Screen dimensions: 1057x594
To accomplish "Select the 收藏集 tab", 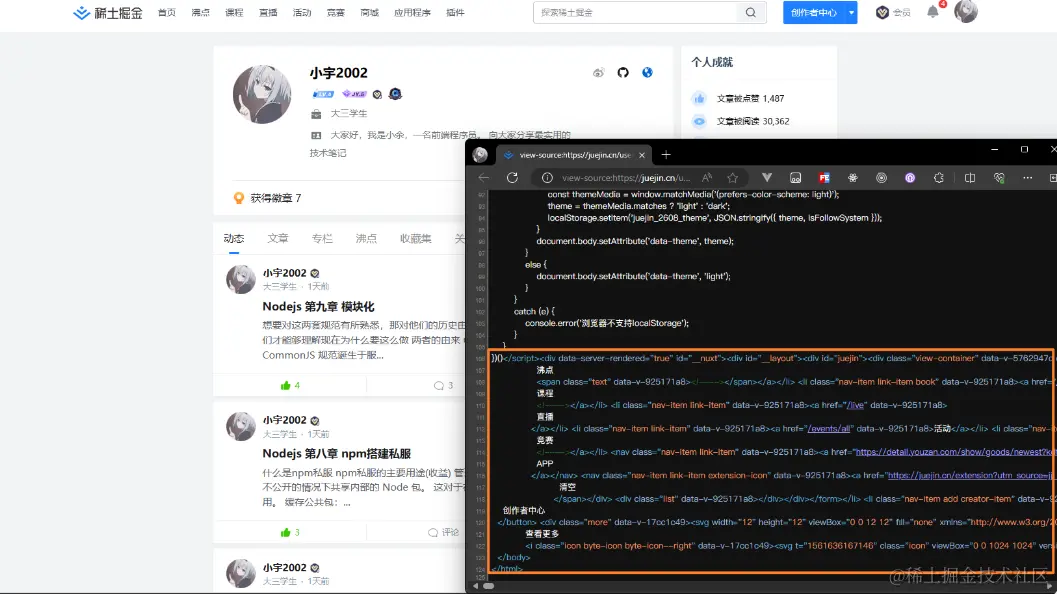I will click(415, 239).
